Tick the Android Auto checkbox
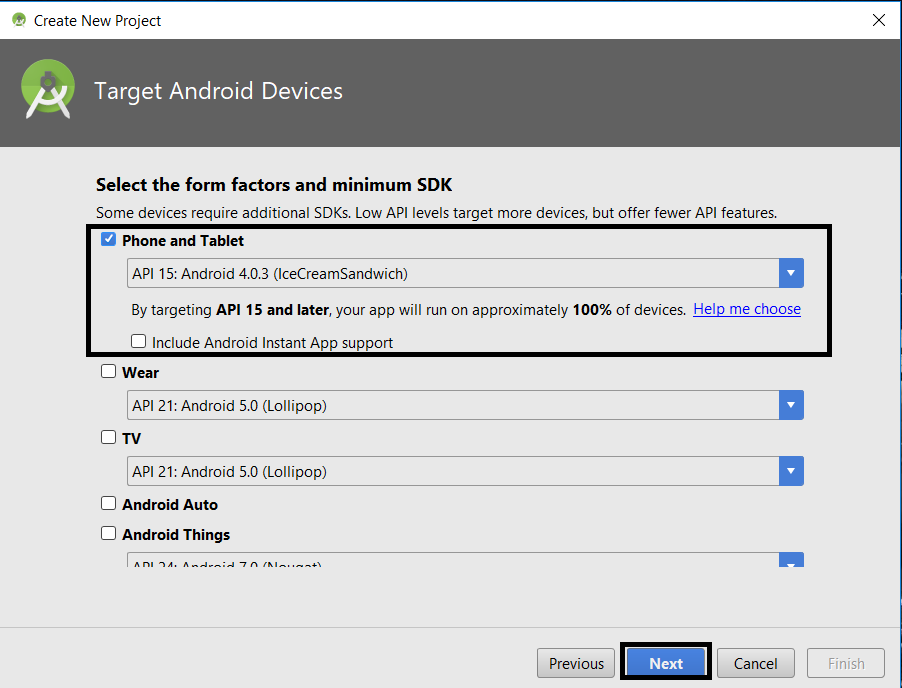Screen dimensions: 902x688 point(109,504)
